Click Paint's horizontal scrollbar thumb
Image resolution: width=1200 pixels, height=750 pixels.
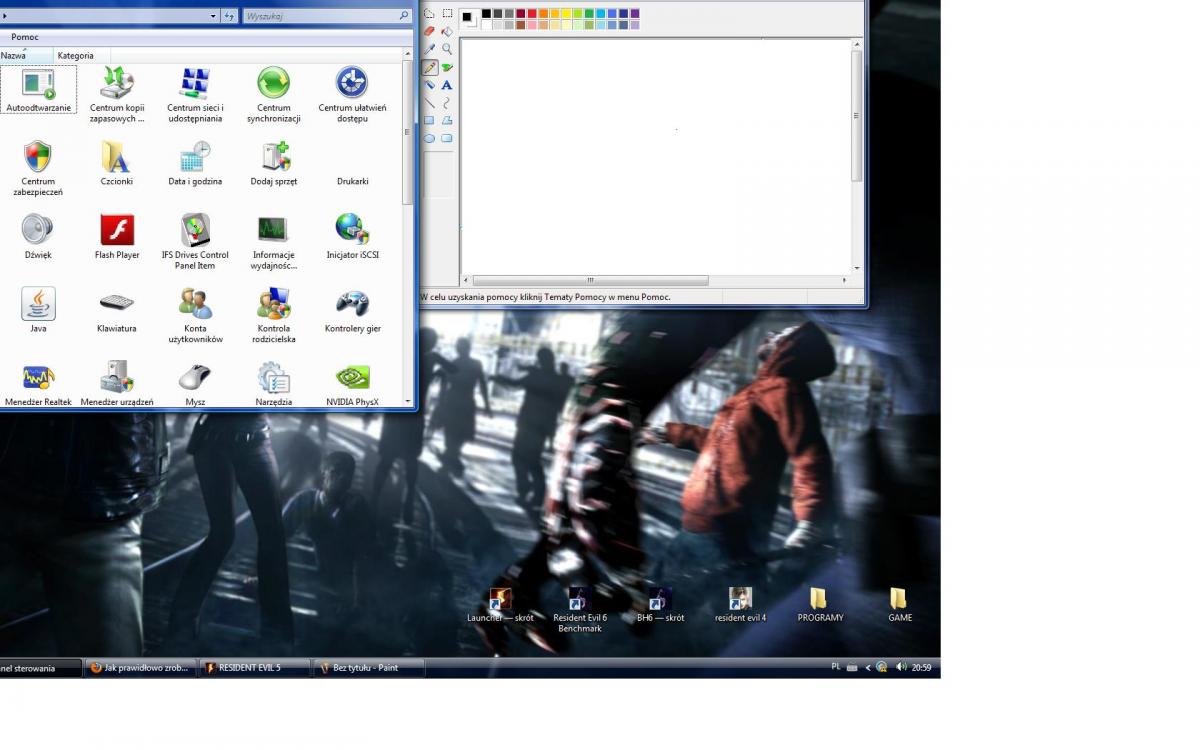click(590, 281)
